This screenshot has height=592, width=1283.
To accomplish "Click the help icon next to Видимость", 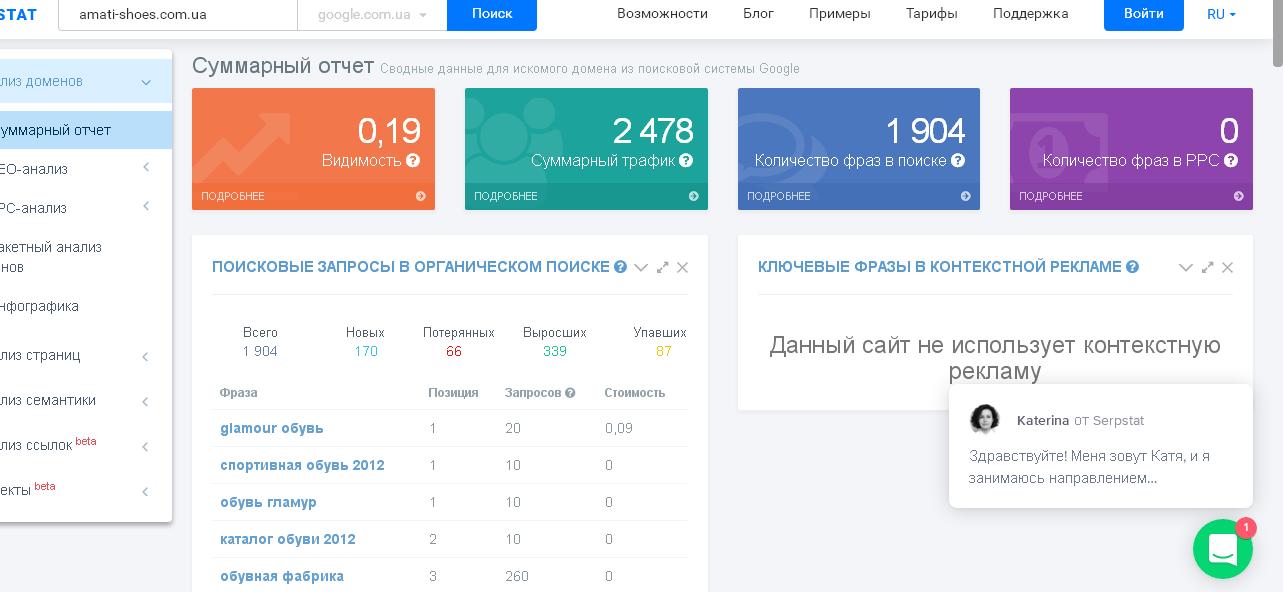I will pyautogui.click(x=413, y=160).
